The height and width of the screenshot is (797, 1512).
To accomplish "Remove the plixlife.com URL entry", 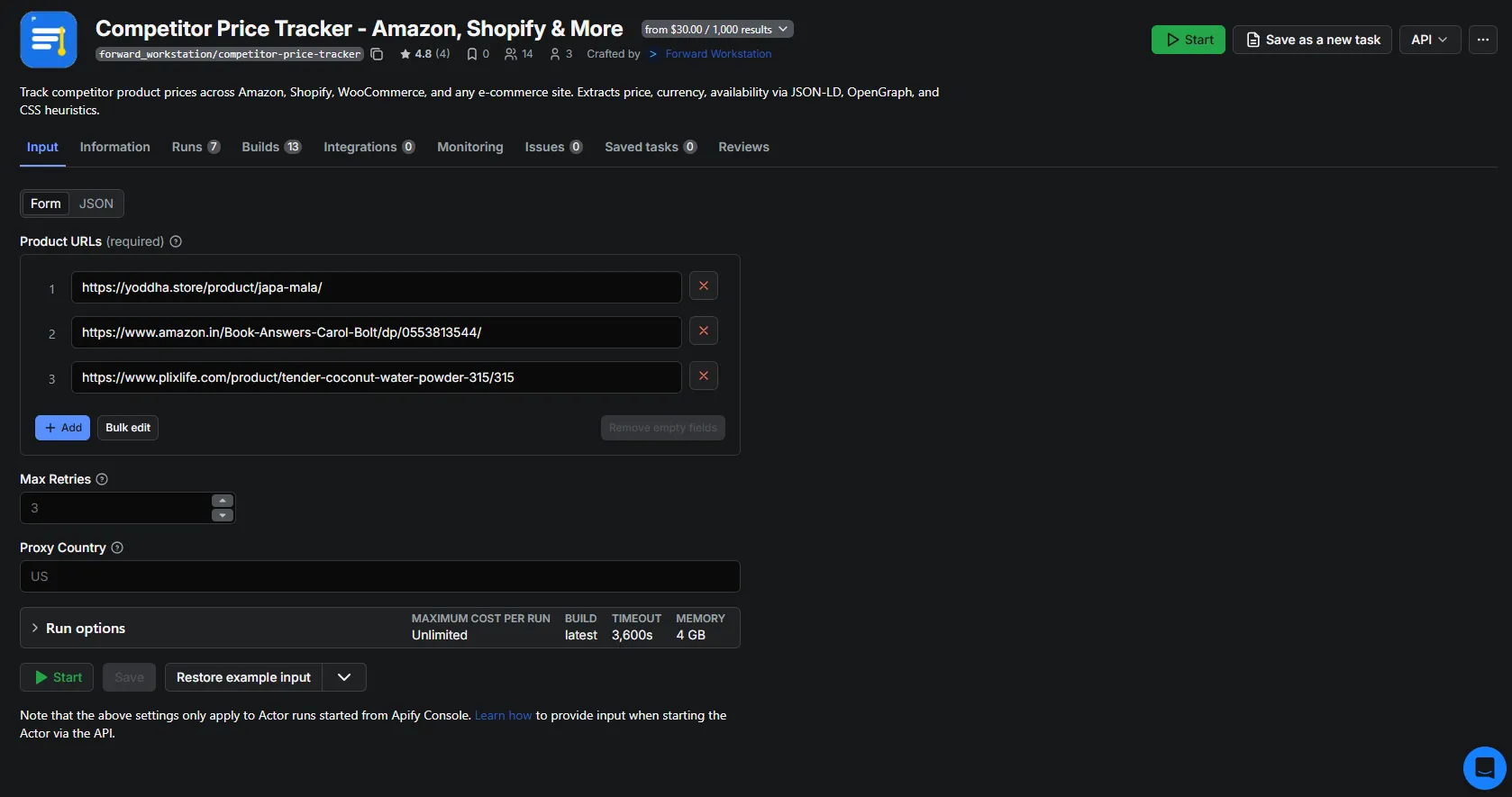I will tap(704, 376).
